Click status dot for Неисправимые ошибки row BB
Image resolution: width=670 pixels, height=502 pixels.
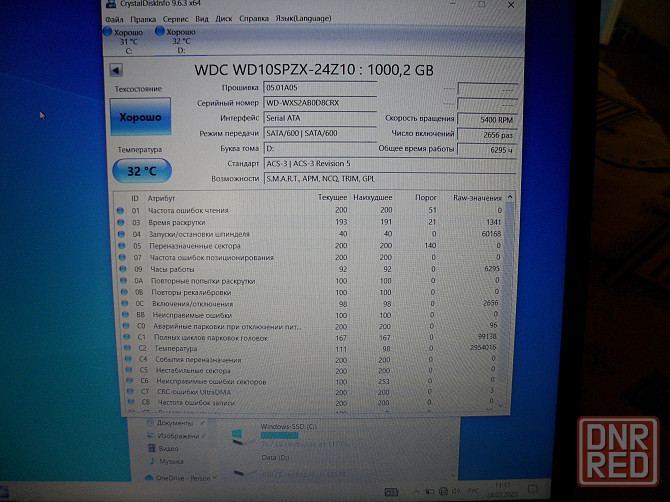click(x=125, y=314)
